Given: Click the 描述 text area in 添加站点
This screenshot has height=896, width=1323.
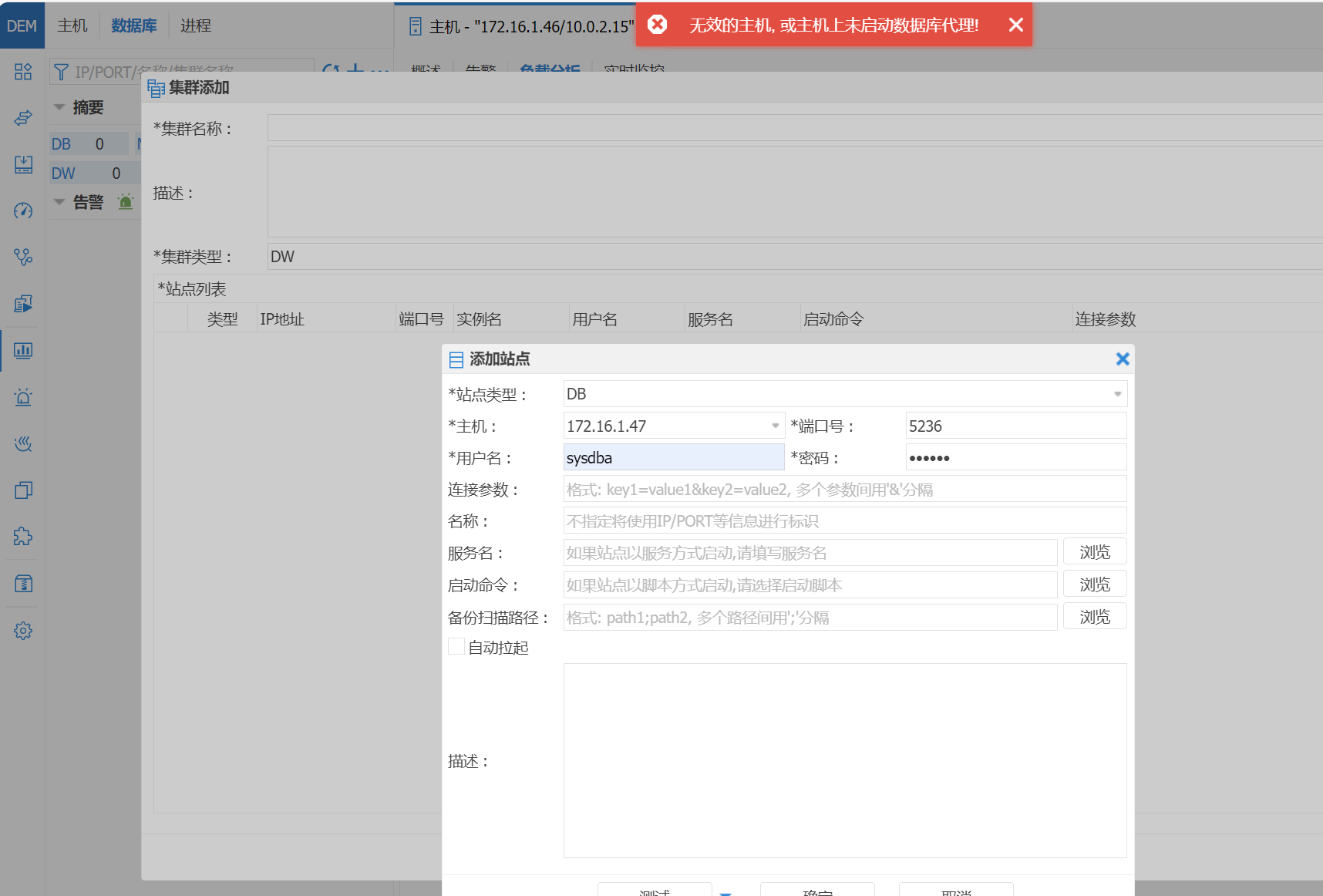Looking at the screenshot, I should (845, 760).
